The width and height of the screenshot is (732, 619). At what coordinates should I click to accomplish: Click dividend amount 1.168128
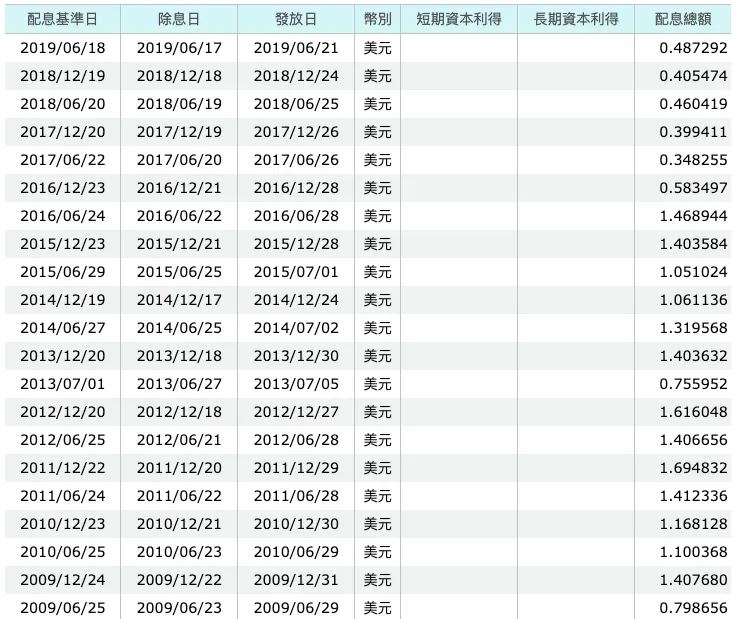coord(693,524)
